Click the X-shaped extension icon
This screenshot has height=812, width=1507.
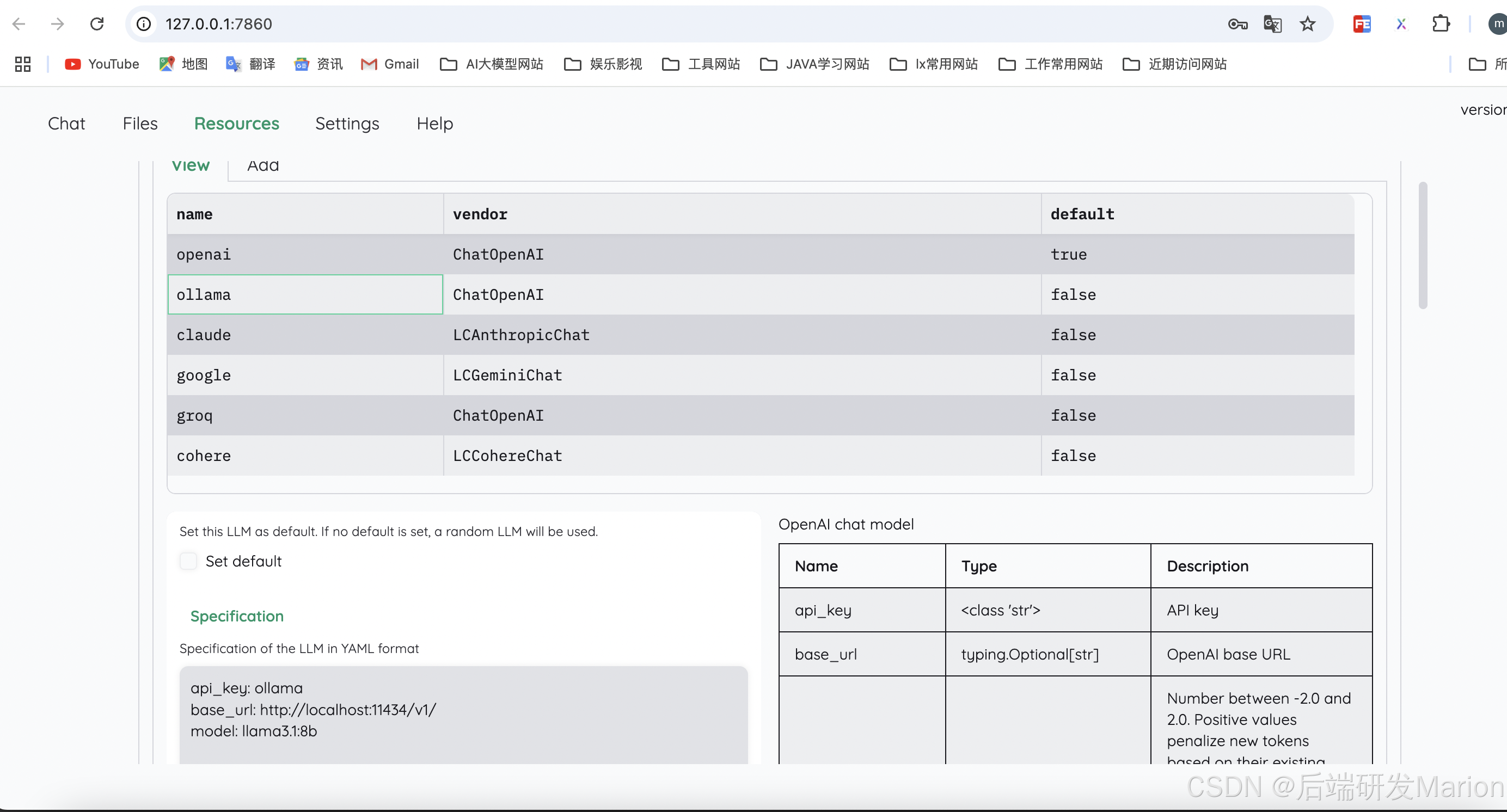click(1401, 24)
